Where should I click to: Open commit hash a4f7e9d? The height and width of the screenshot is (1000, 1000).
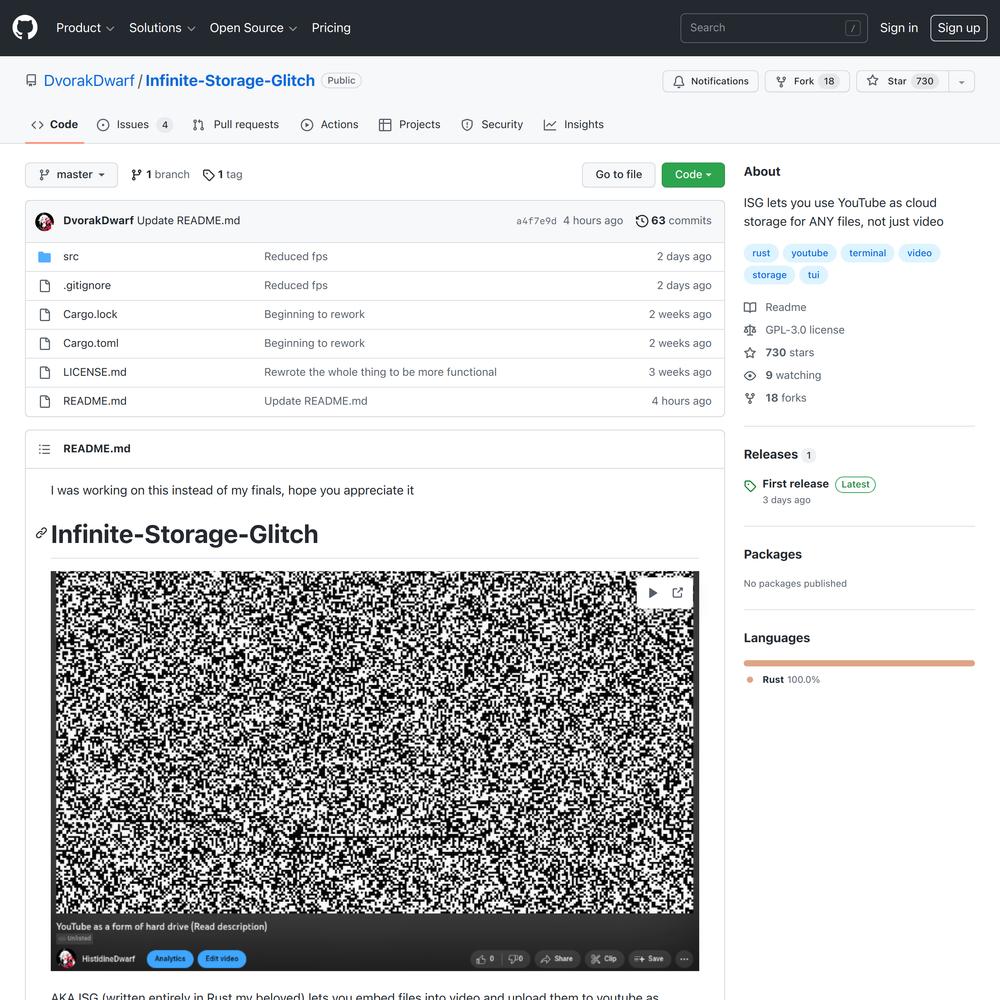point(536,221)
